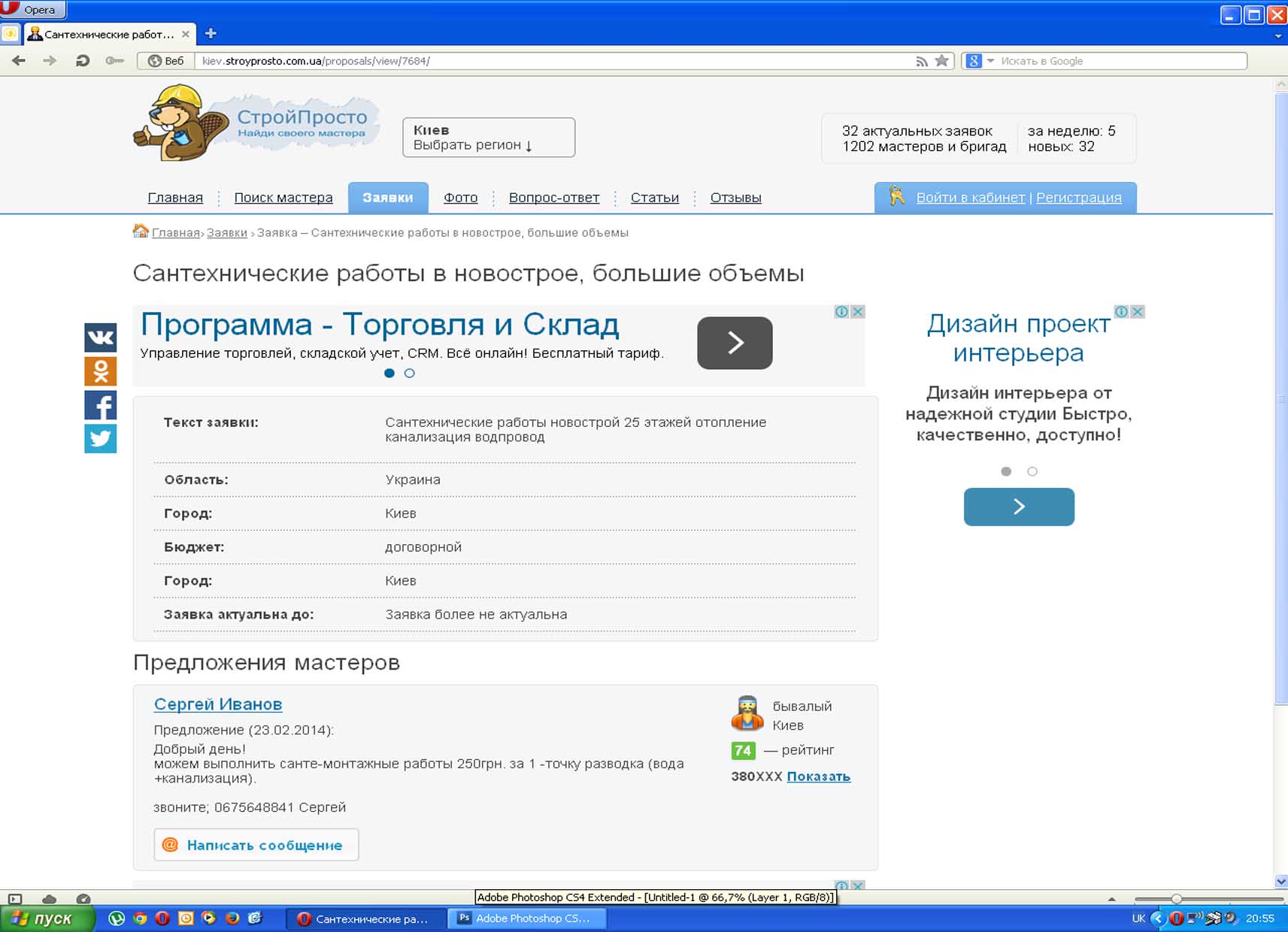Click the Регистрация link
This screenshot has width=1288, height=932.
coord(1079,198)
